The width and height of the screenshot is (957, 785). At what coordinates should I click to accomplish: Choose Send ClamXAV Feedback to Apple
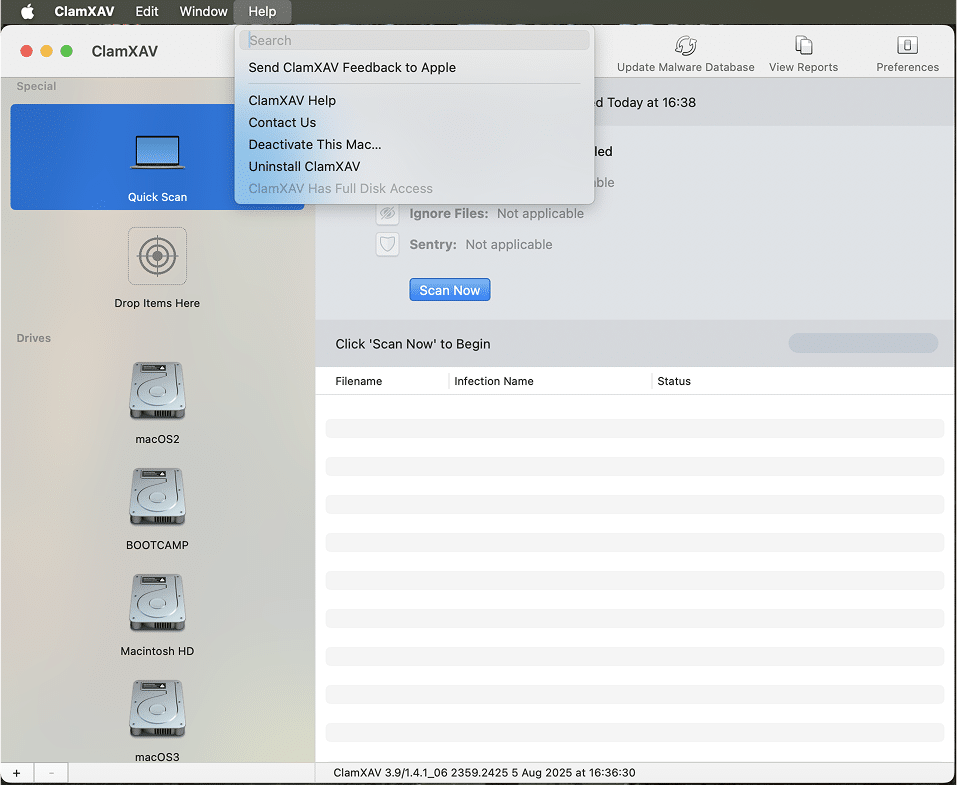(x=352, y=68)
